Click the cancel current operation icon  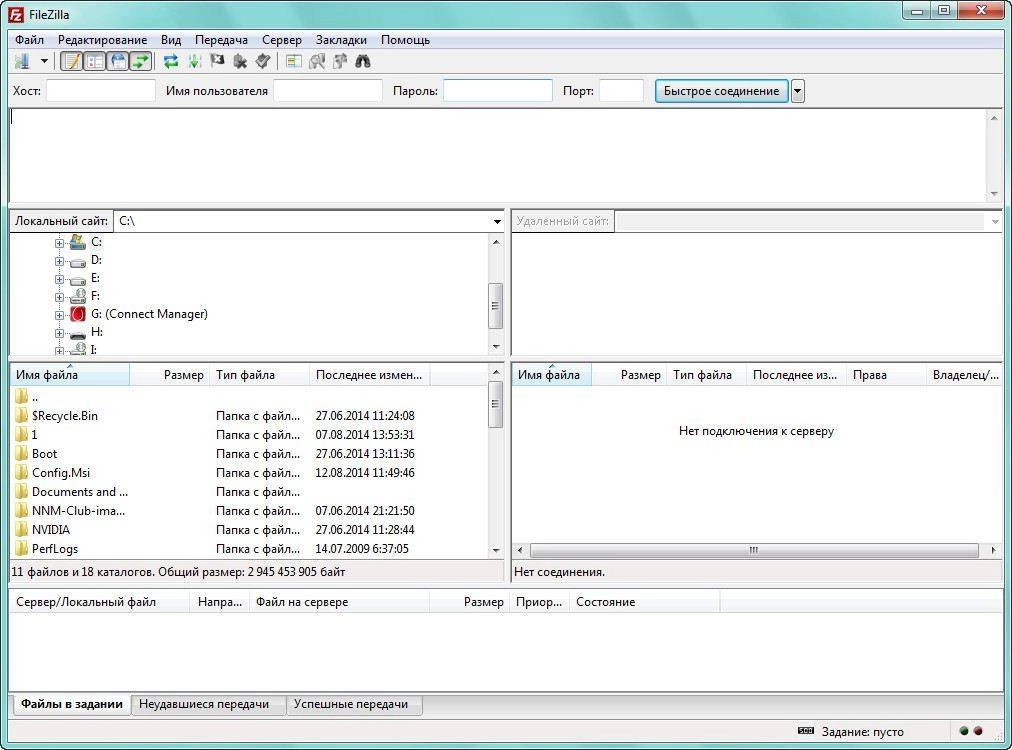click(x=218, y=61)
